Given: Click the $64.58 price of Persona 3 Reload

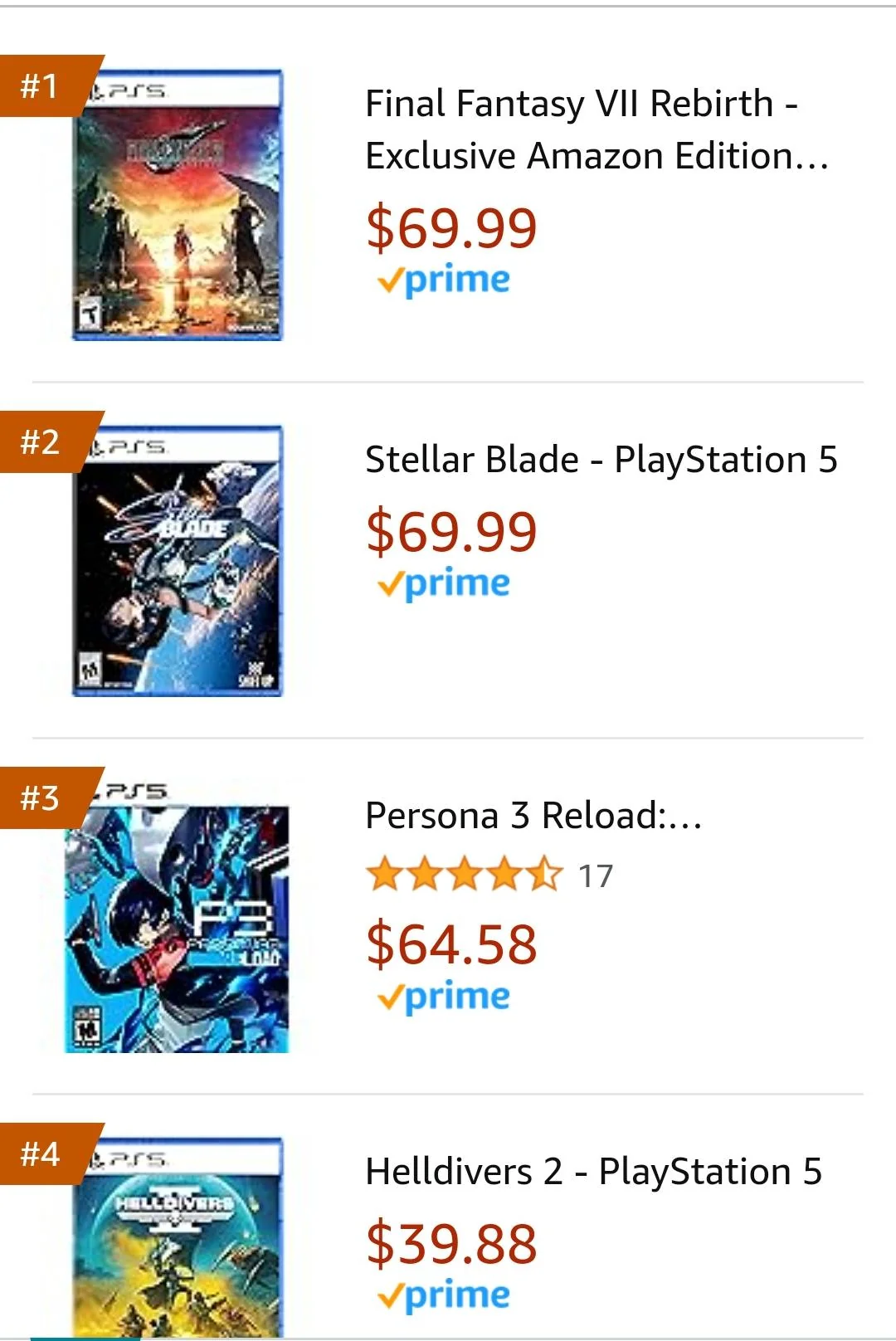Looking at the screenshot, I should 452,944.
